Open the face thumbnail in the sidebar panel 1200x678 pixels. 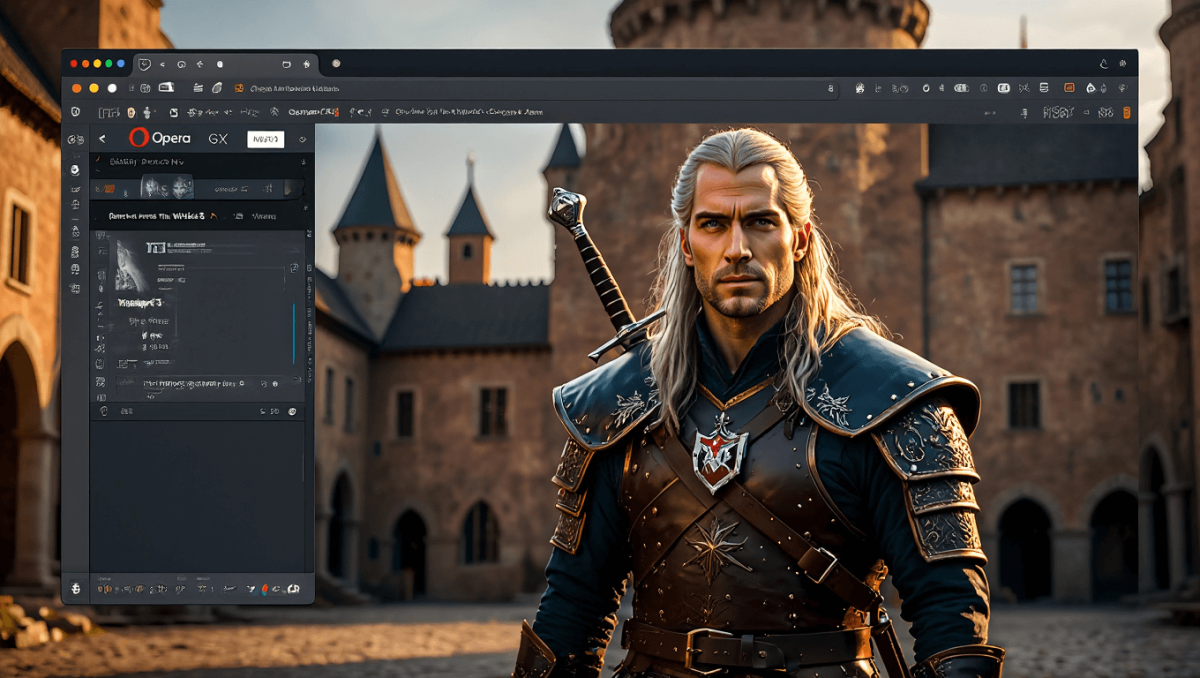click(166, 187)
